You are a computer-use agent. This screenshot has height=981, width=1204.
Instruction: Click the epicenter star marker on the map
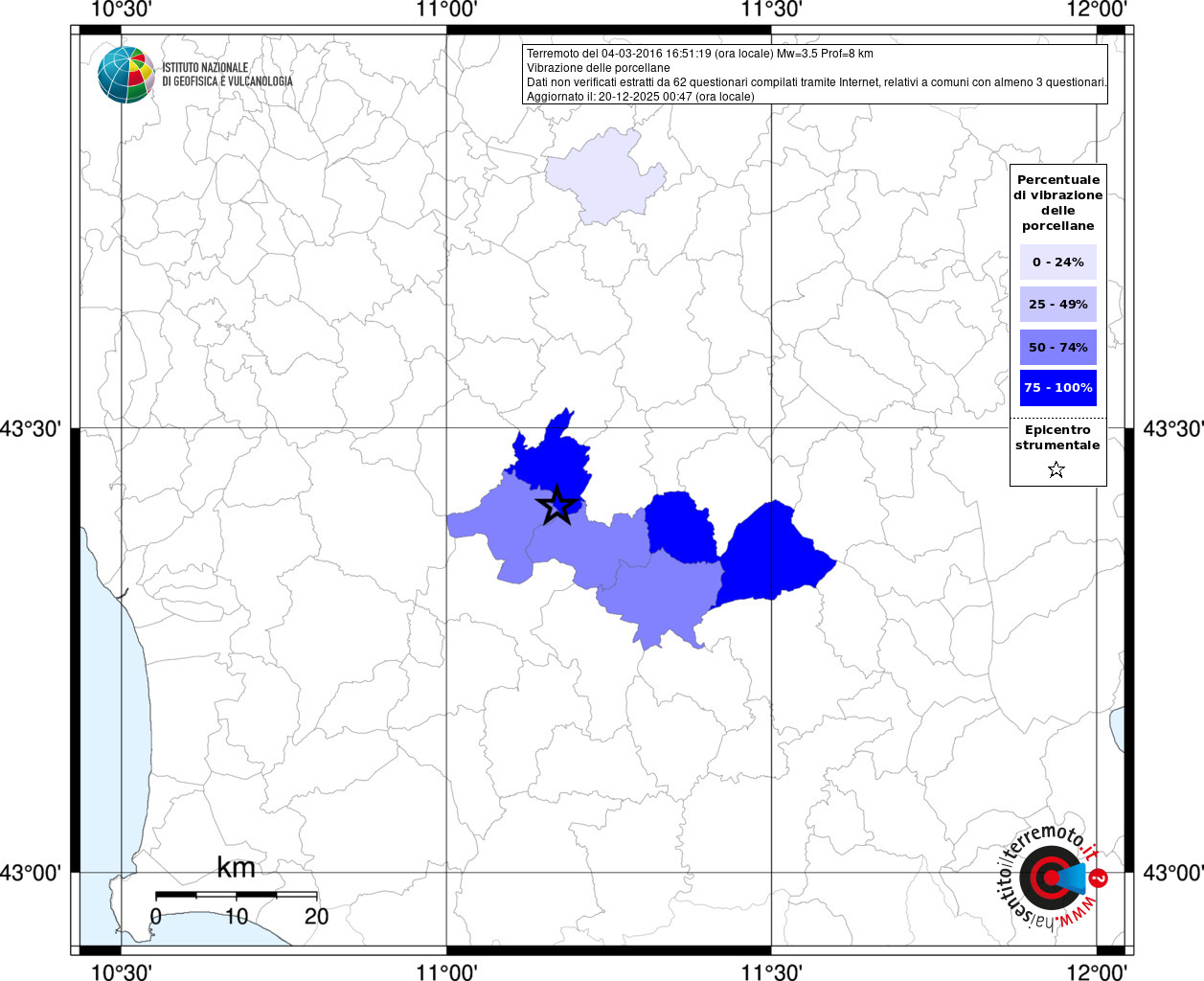(x=557, y=506)
